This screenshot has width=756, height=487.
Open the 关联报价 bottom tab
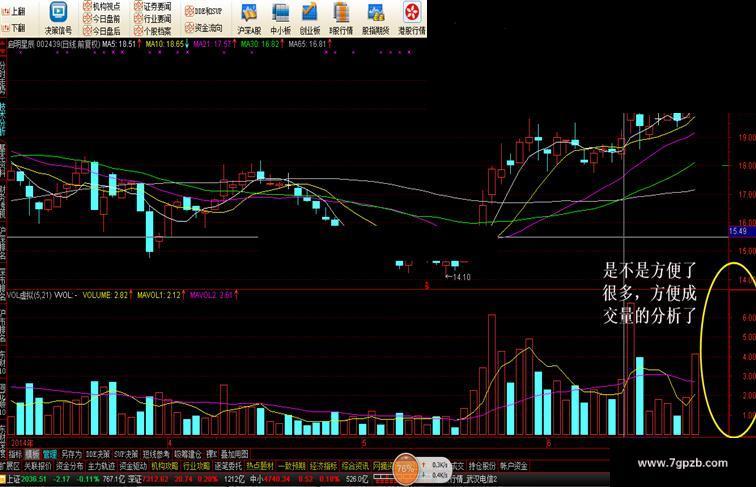click(38, 466)
